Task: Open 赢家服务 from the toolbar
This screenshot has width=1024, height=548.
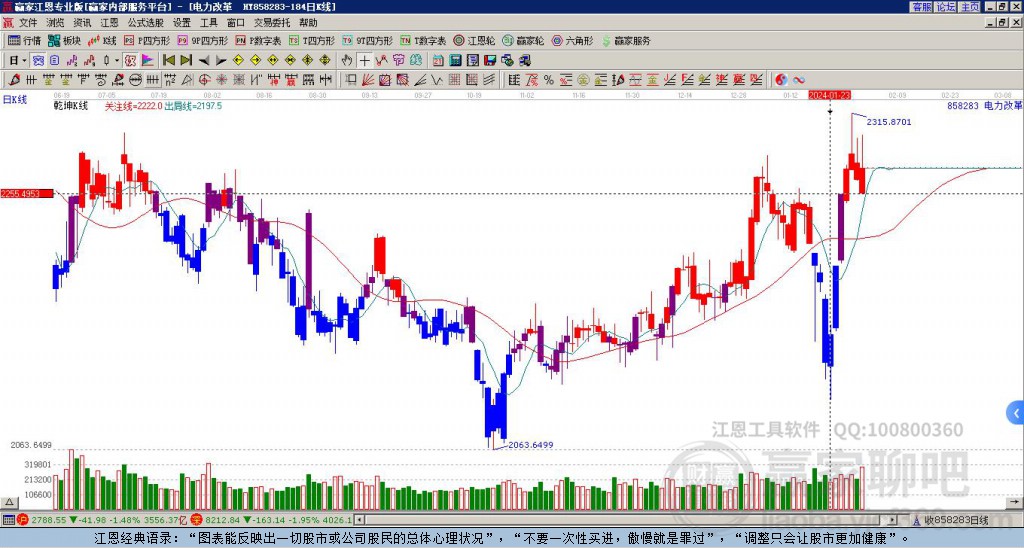Action: tap(626, 40)
